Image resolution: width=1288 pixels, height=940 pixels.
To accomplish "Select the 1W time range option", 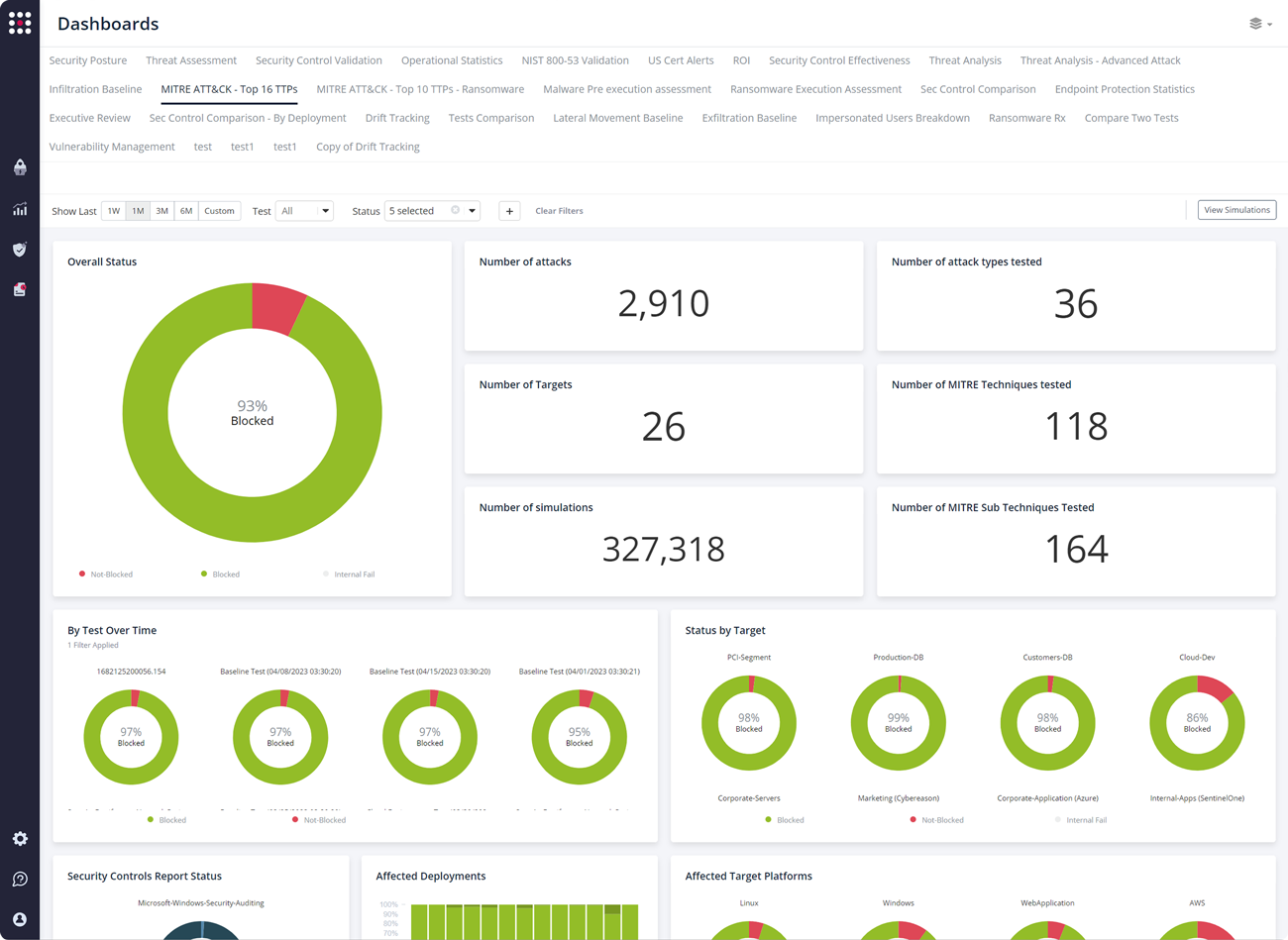I will (x=114, y=211).
